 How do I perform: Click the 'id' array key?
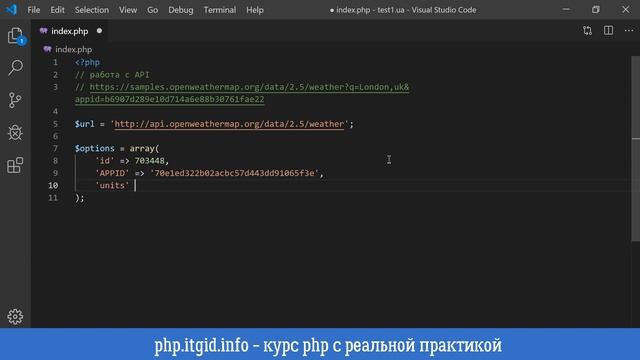point(104,160)
